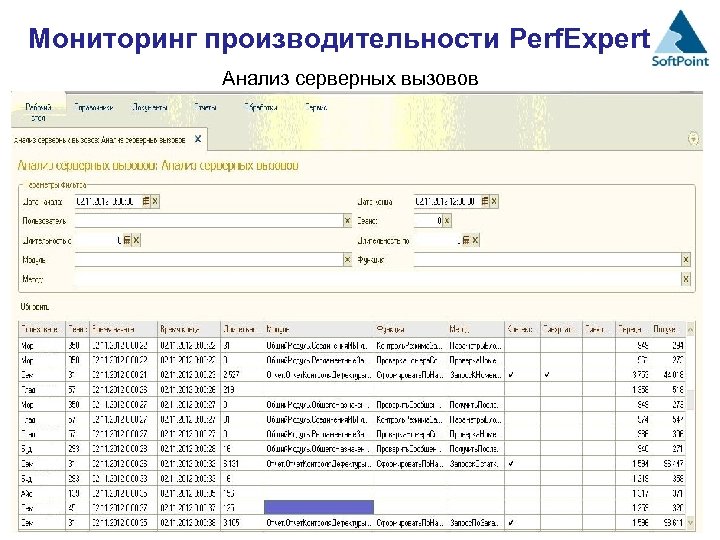Clear the Метод filter field
Viewport: 720px width, 540px height.
(x=686, y=279)
